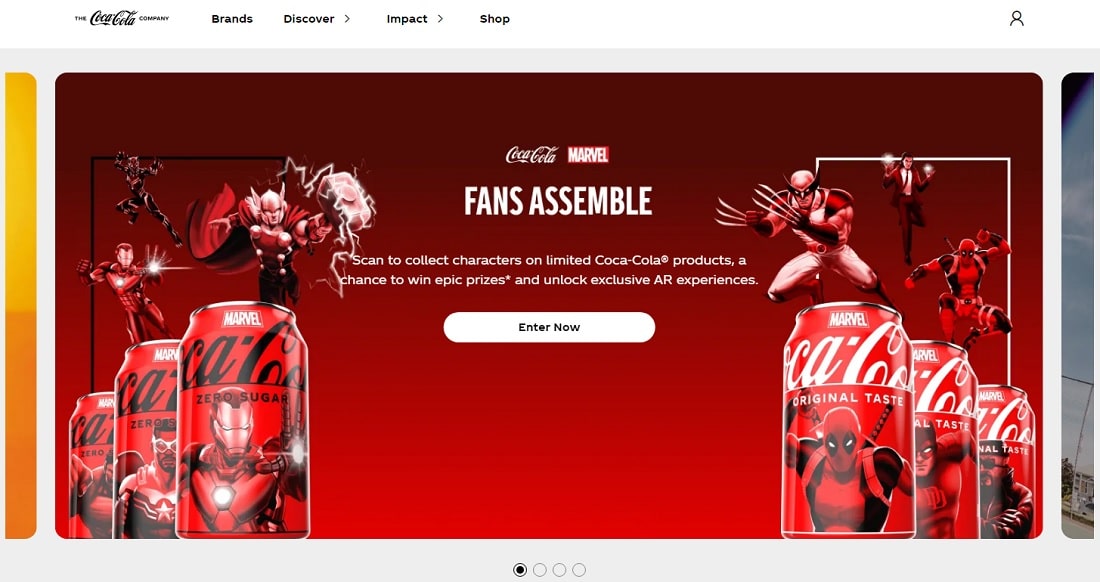Open the Discover navigation link
Screen dimensions: 1100x582
pos(309,19)
